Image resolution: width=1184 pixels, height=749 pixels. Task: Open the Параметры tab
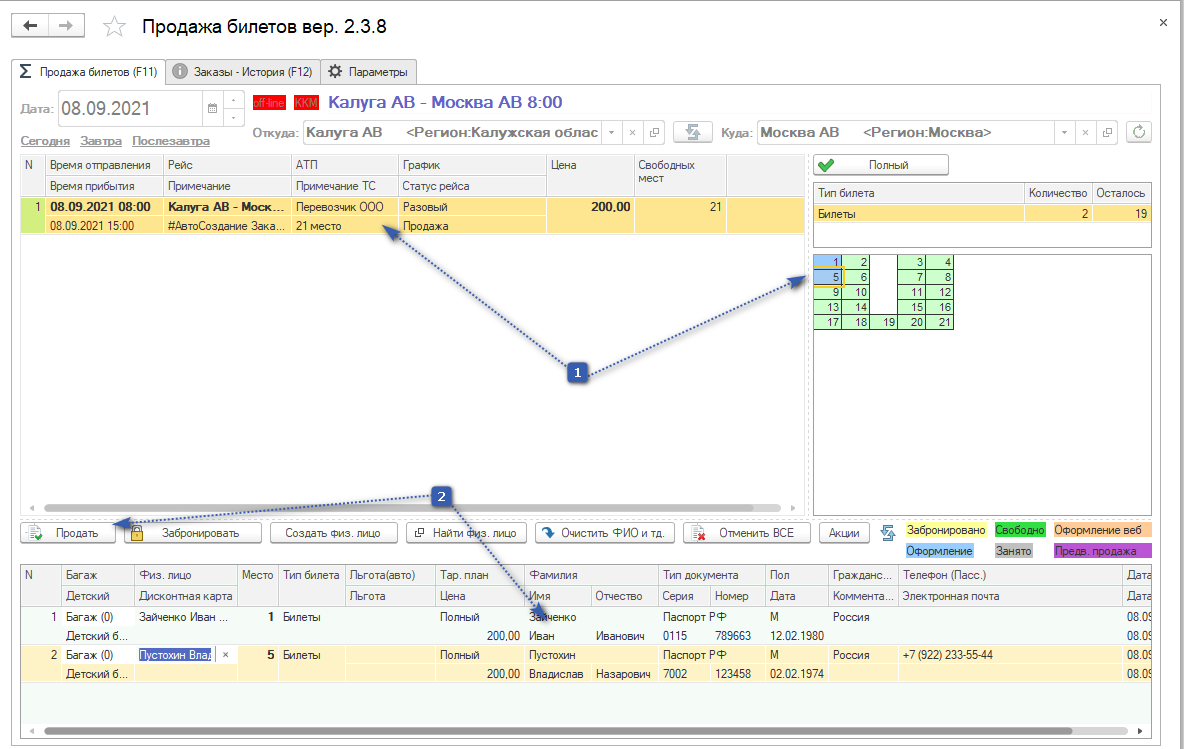coord(369,72)
